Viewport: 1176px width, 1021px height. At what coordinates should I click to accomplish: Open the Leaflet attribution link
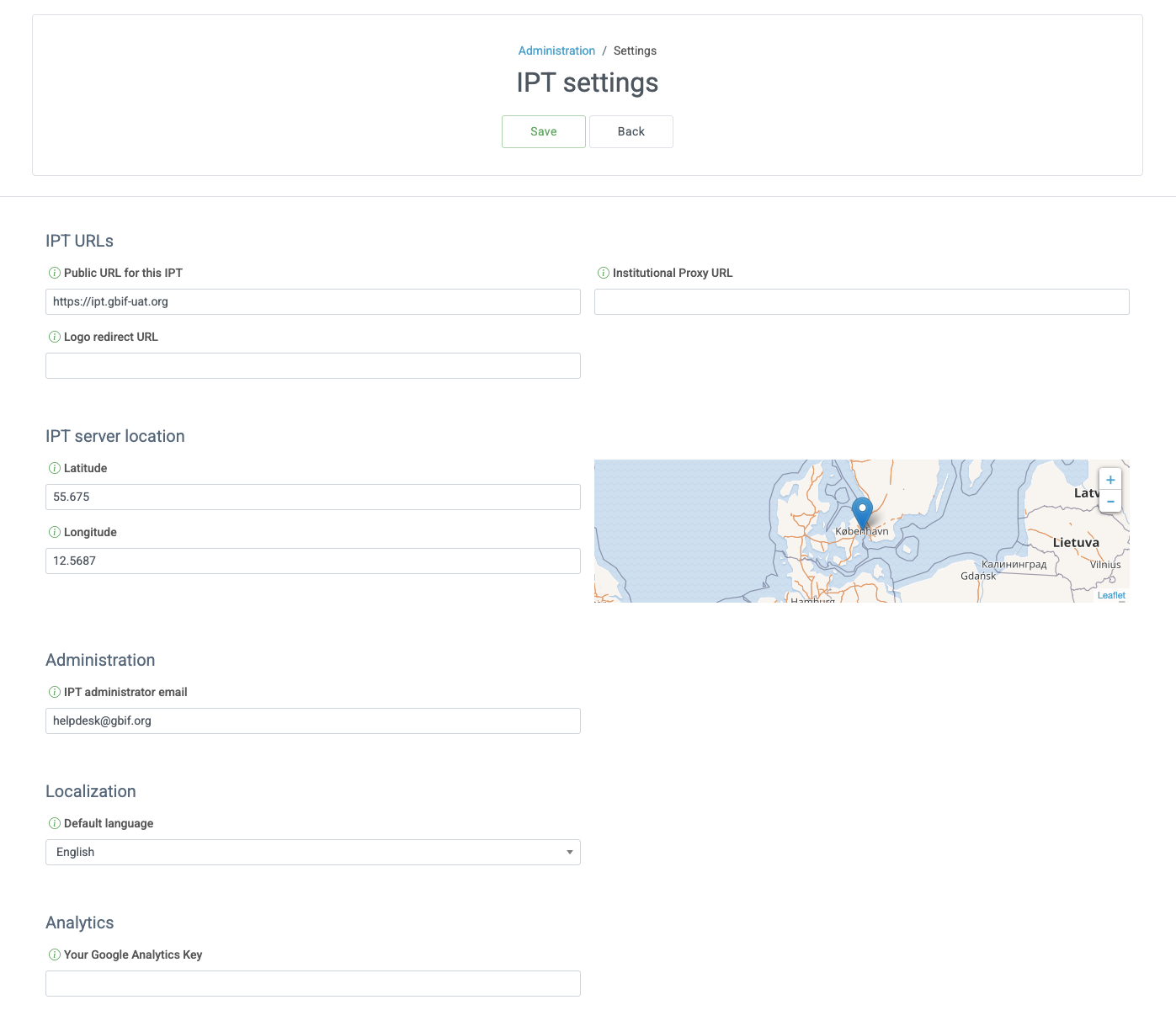pyautogui.click(x=1111, y=595)
